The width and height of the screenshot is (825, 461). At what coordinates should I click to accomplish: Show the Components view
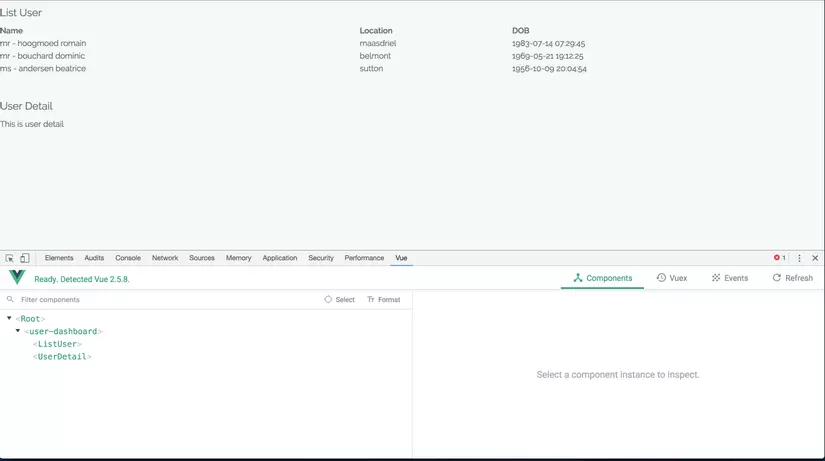602,278
